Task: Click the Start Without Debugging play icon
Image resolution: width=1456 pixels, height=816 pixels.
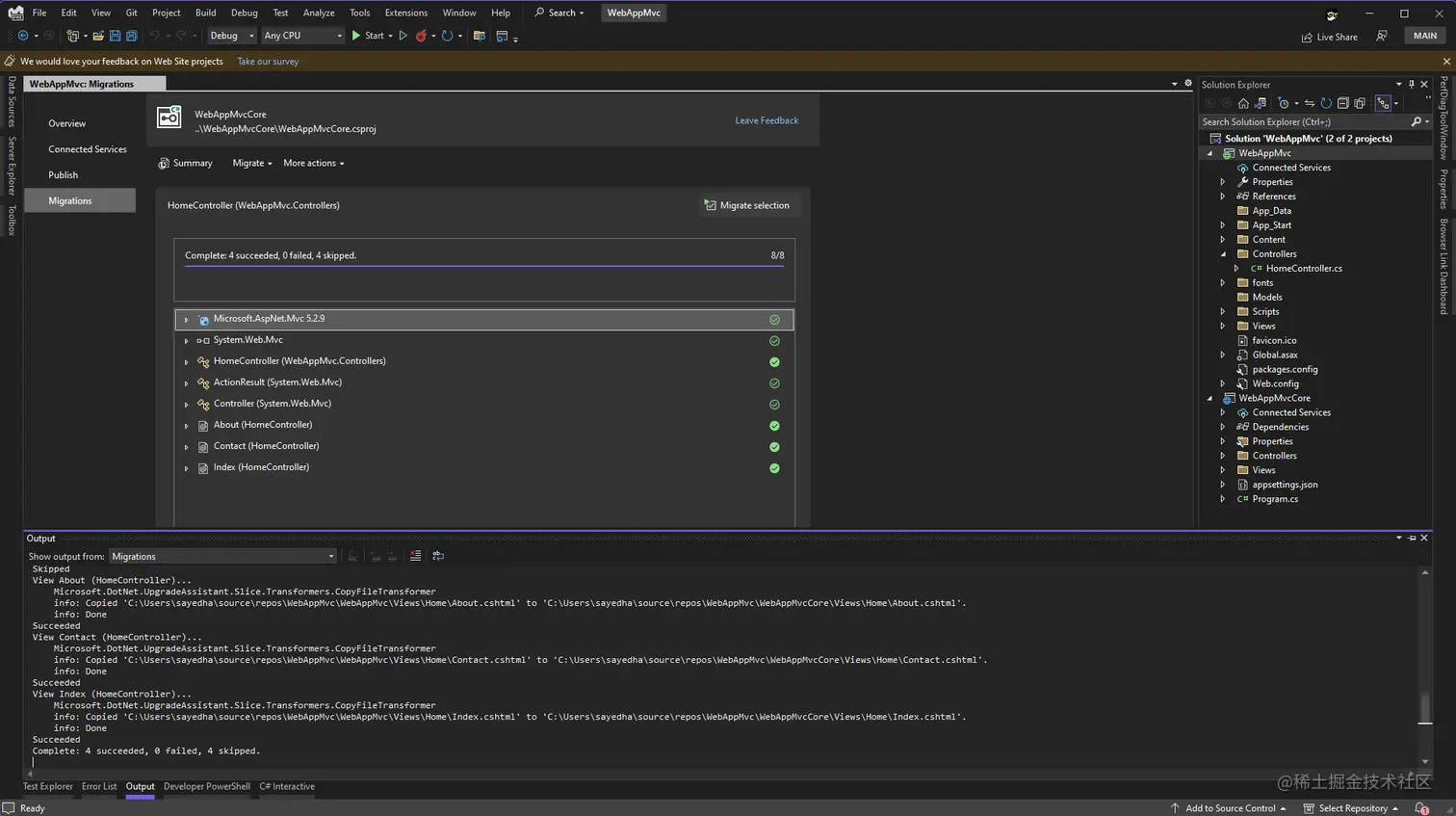Action: coord(403,36)
